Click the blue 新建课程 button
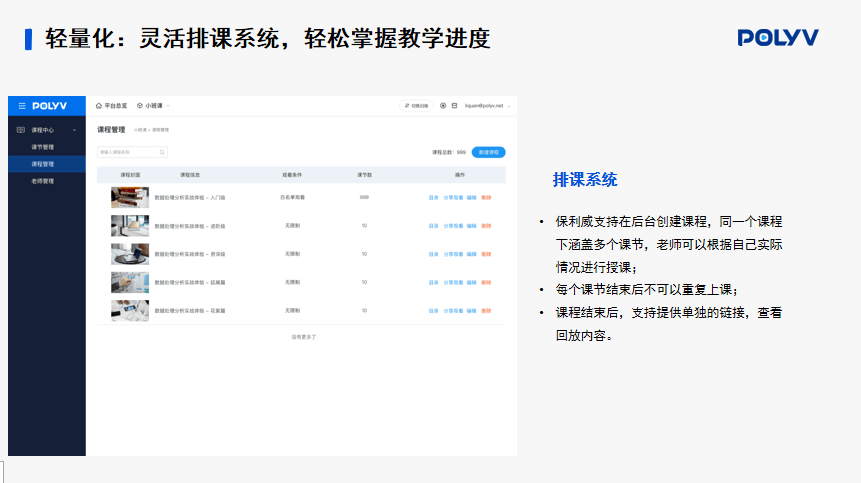This screenshot has height=483, width=861. (x=489, y=152)
